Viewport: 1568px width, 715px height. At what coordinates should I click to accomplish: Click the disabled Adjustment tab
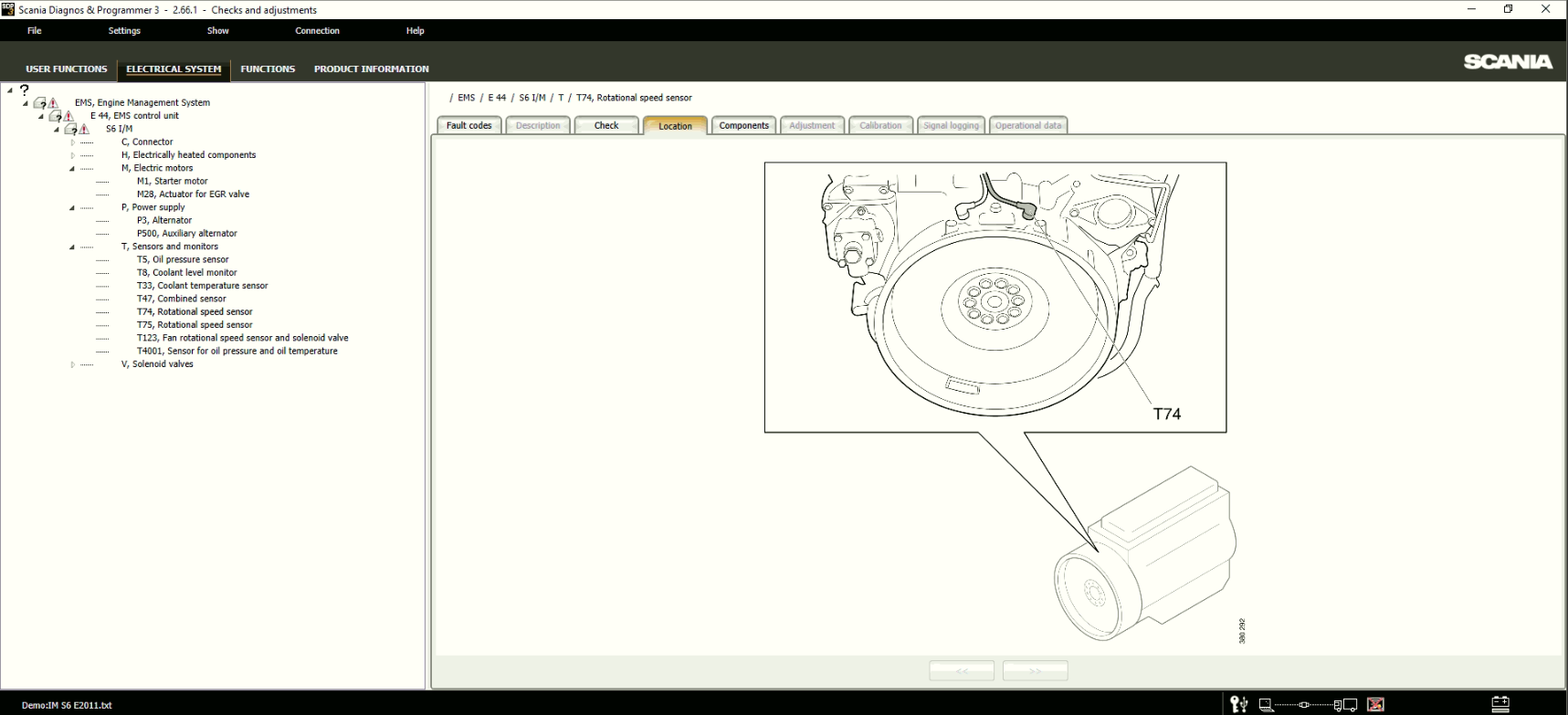click(x=812, y=125)
